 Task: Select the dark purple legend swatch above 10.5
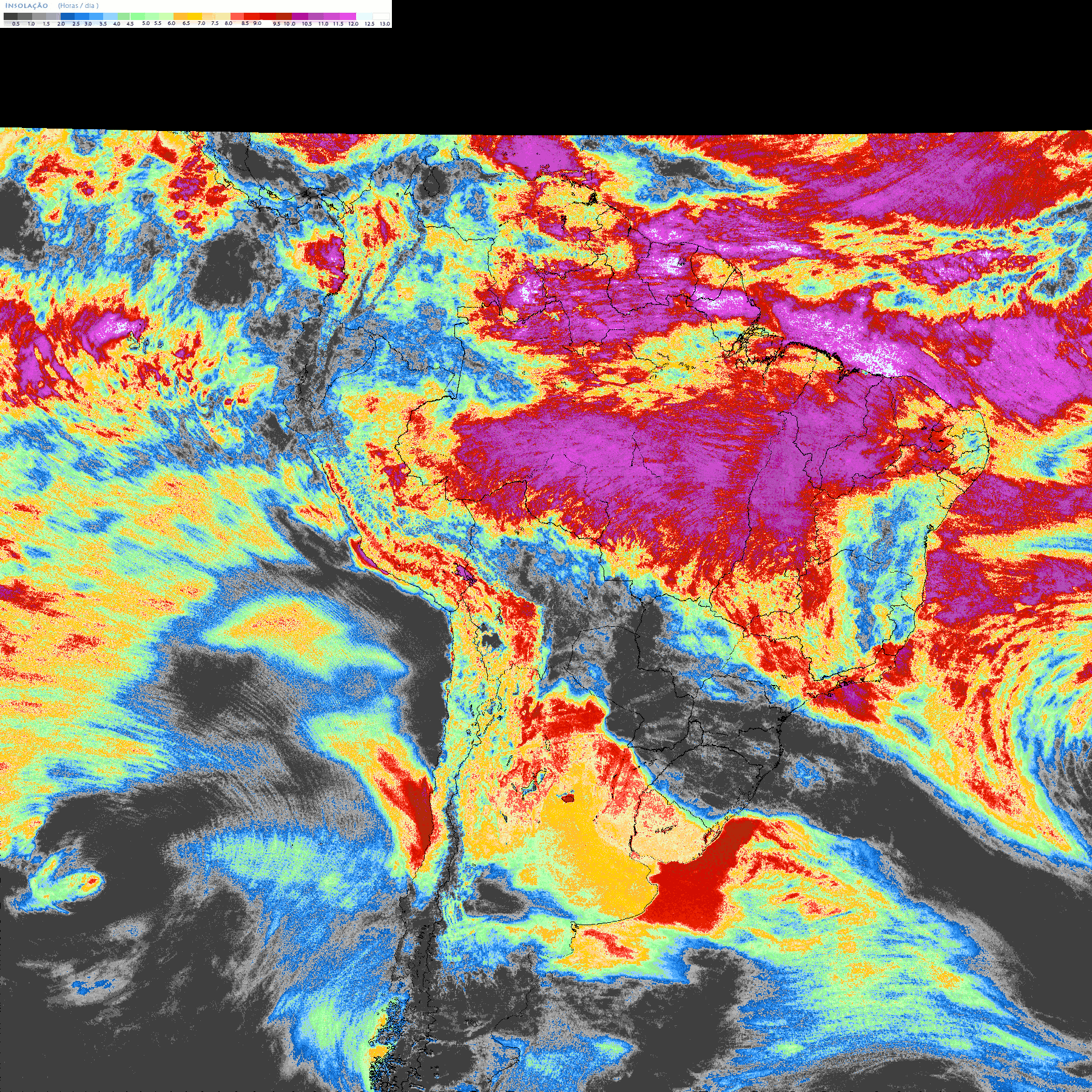[300, 16]
